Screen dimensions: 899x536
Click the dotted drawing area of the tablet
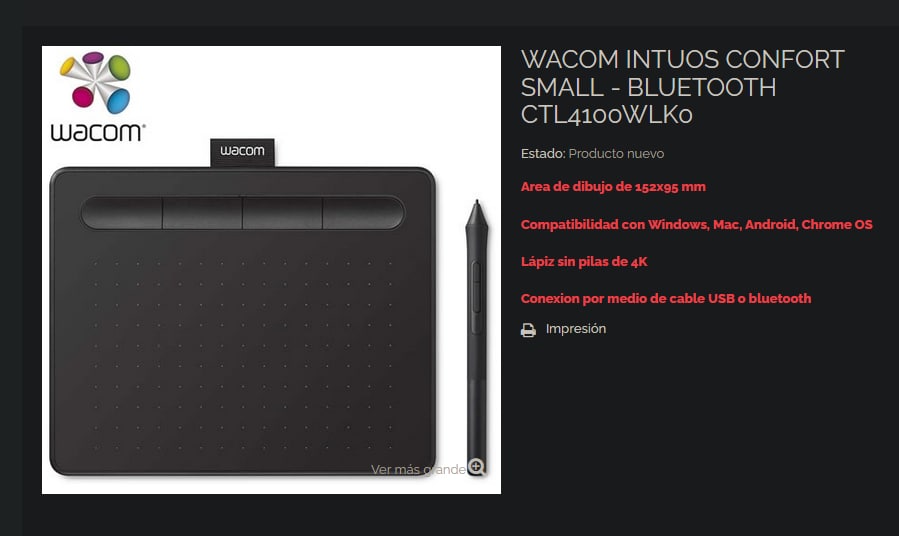point(243,355)
